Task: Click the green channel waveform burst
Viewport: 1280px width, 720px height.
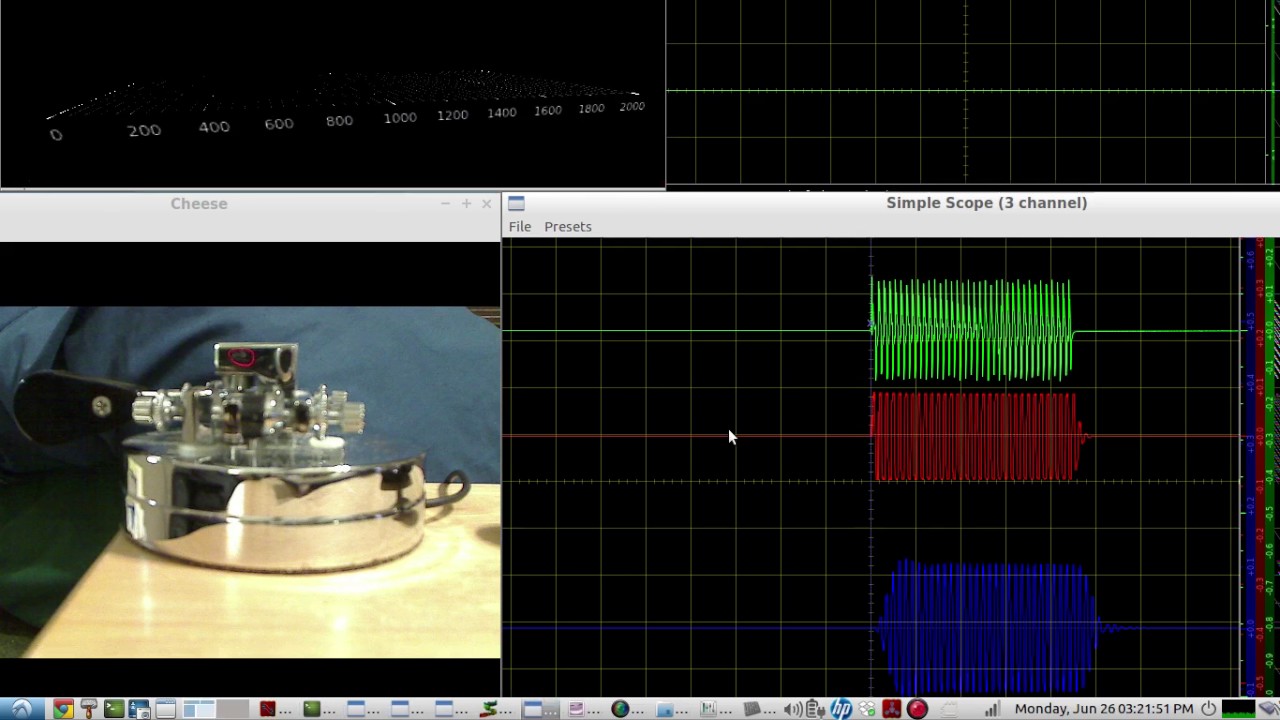Action: point(971,330)
